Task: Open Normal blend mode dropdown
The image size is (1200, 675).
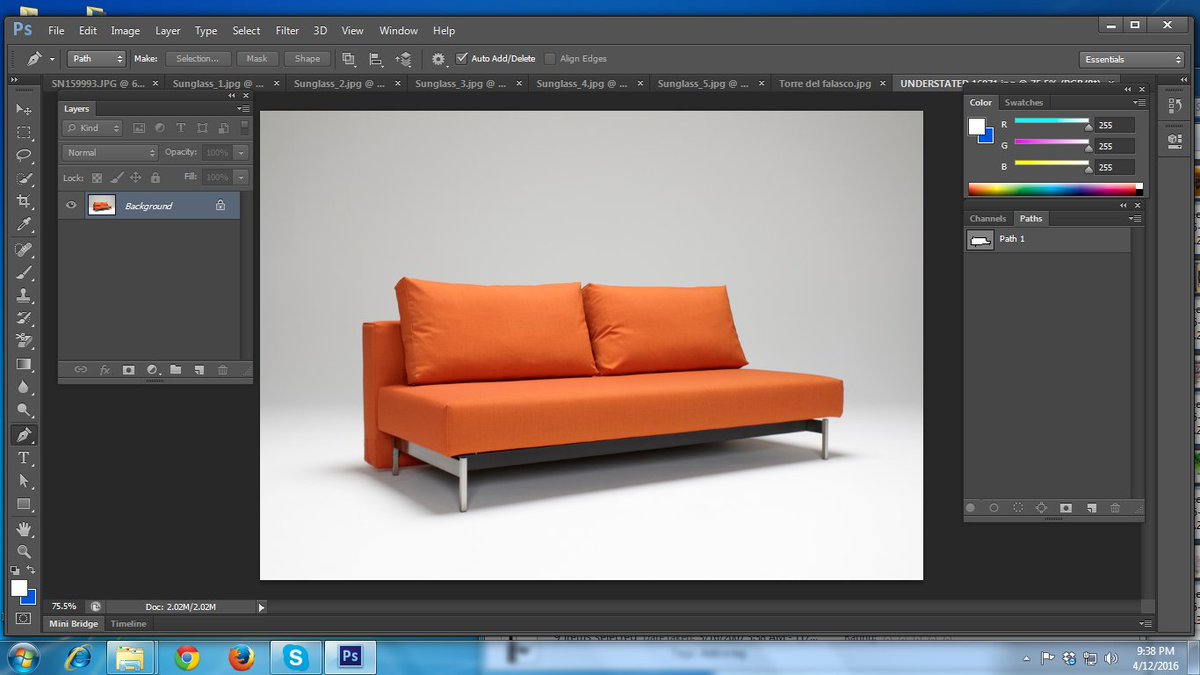Action: (110, 153)
